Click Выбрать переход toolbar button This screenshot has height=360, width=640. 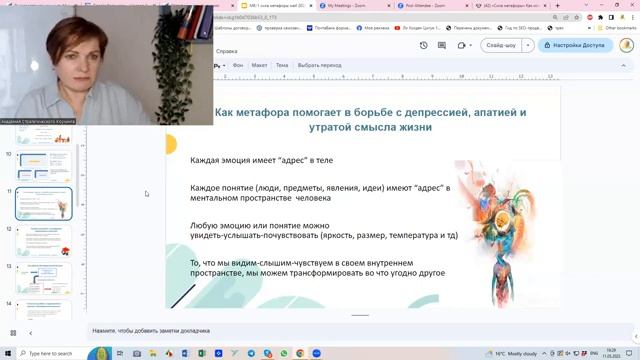coord(320,65)
